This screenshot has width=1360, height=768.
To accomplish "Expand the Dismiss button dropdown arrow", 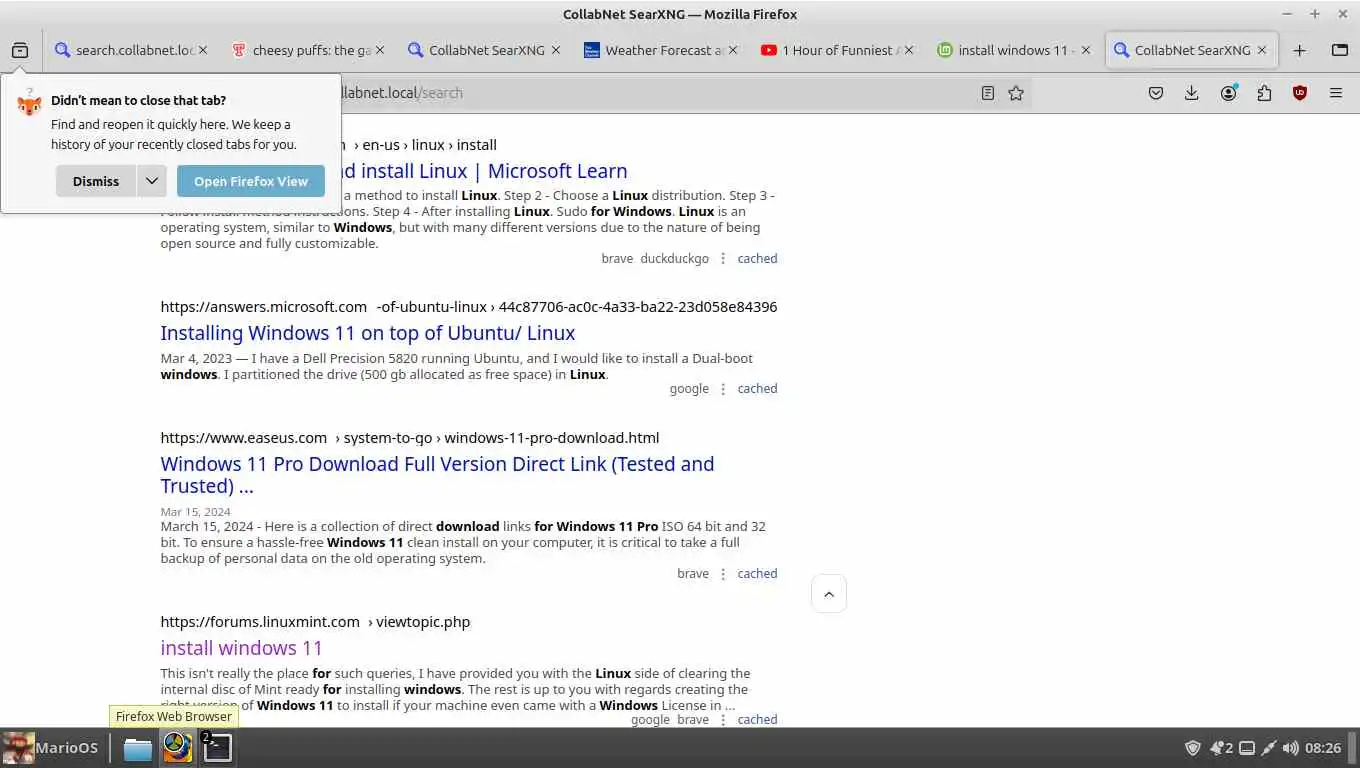I will click(x=152, y=181).
